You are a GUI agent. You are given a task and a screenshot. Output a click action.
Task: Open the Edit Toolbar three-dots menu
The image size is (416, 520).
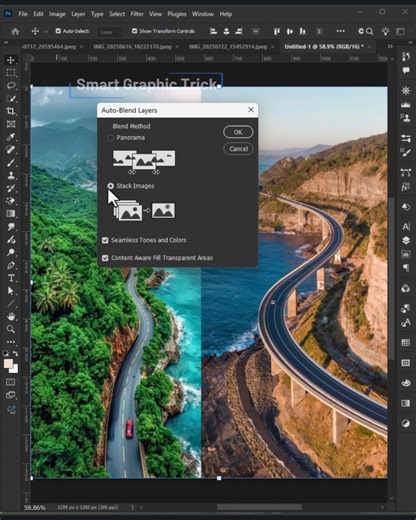[x=11, y=342]
